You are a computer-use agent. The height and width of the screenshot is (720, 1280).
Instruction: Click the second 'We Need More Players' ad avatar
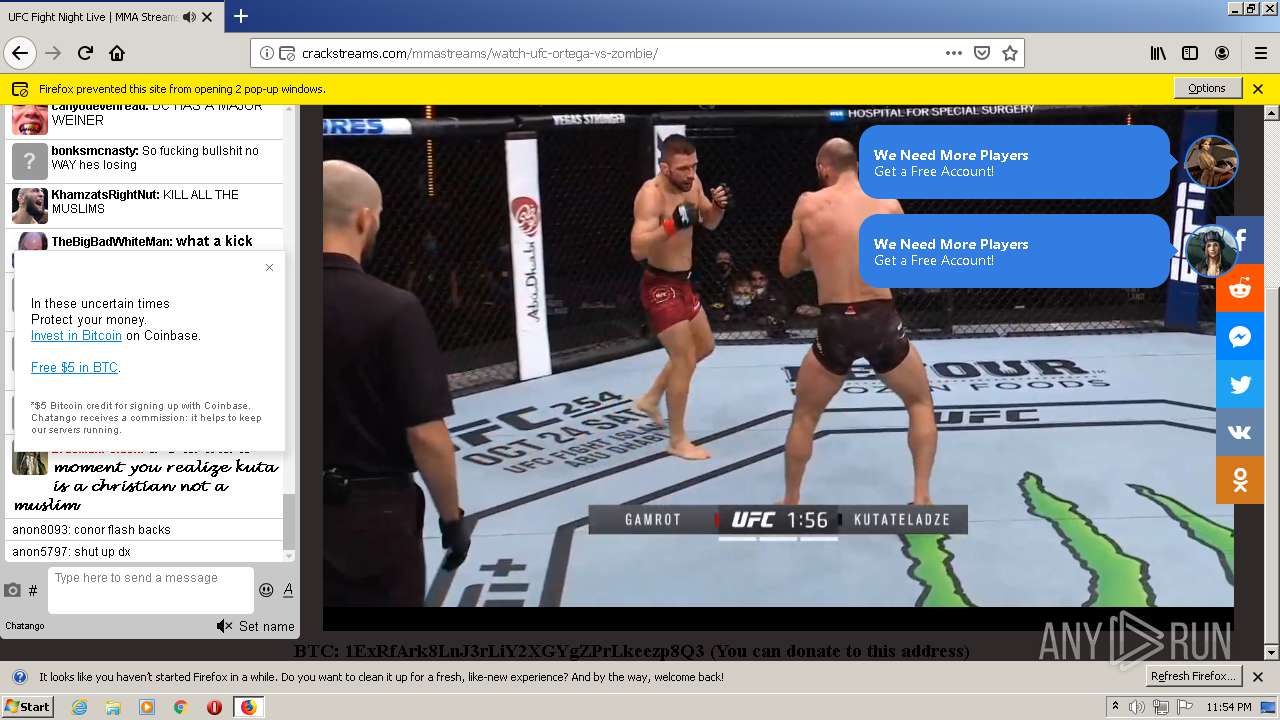(1211, 251)
